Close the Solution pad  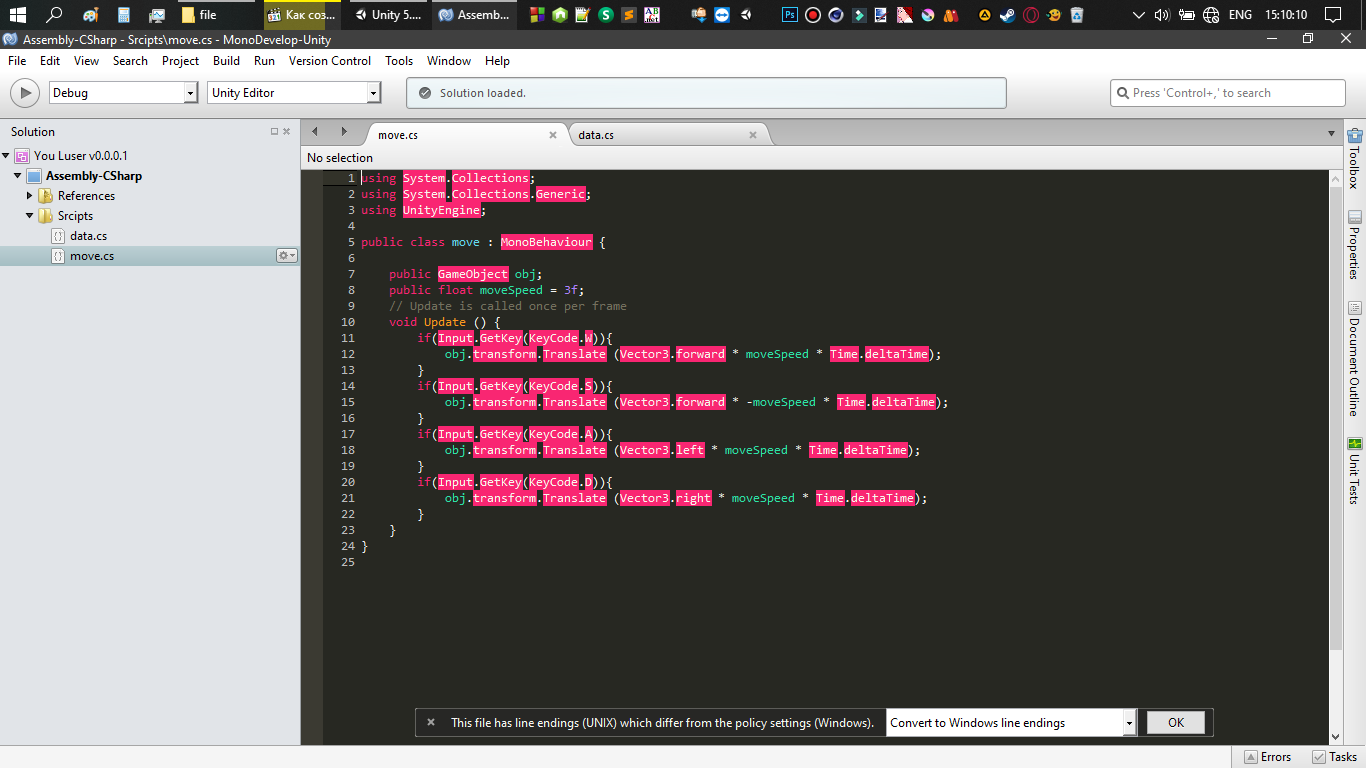287,132
